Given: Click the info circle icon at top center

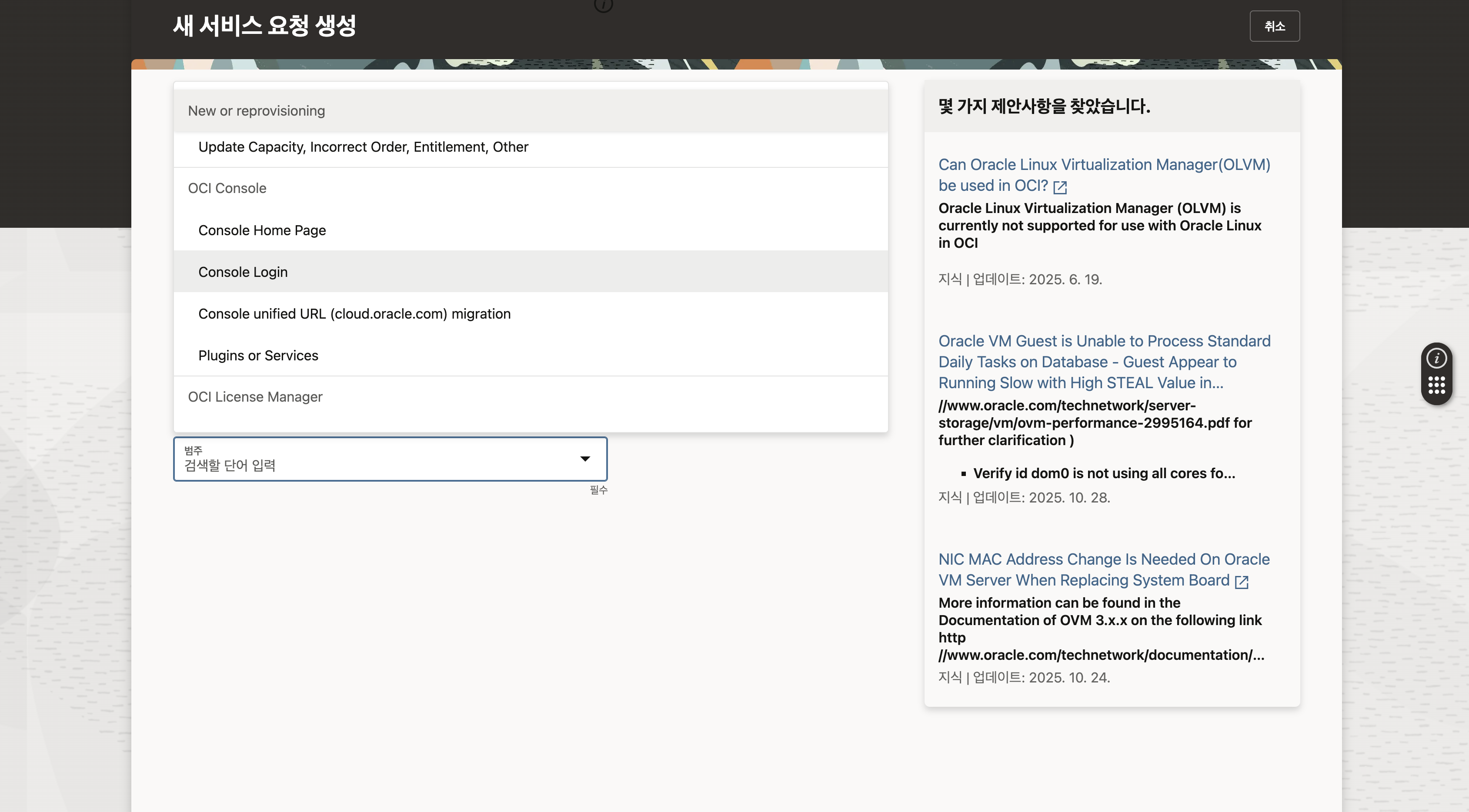Looking at the screenshot, I should tap(603, 4).
